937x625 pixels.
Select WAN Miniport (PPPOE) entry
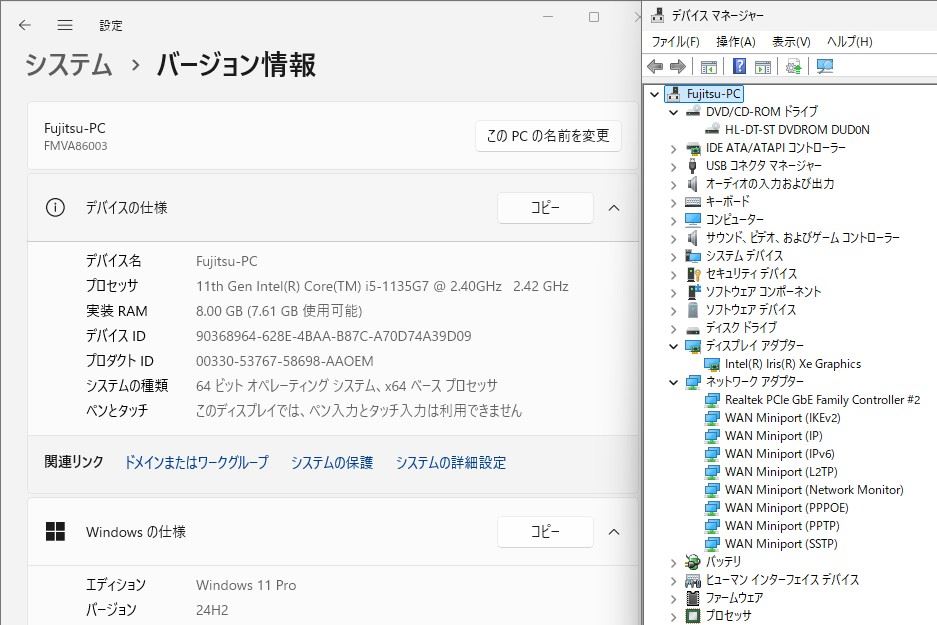[786, 507]
